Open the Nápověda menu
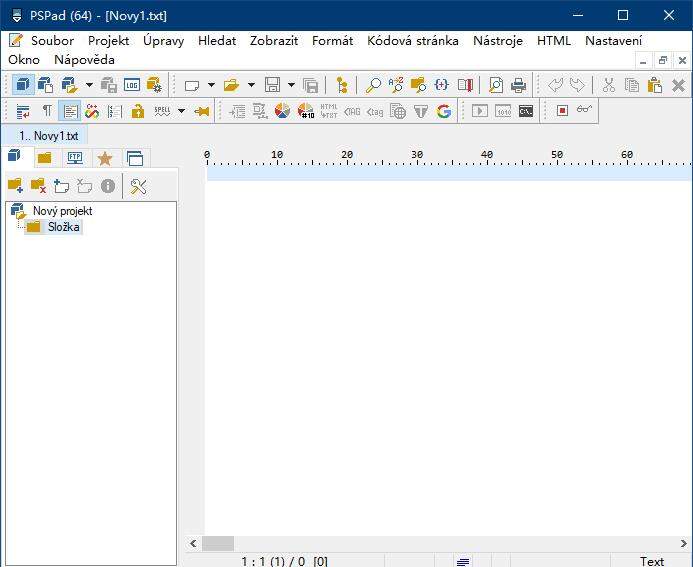 click(x=84, y=60)
